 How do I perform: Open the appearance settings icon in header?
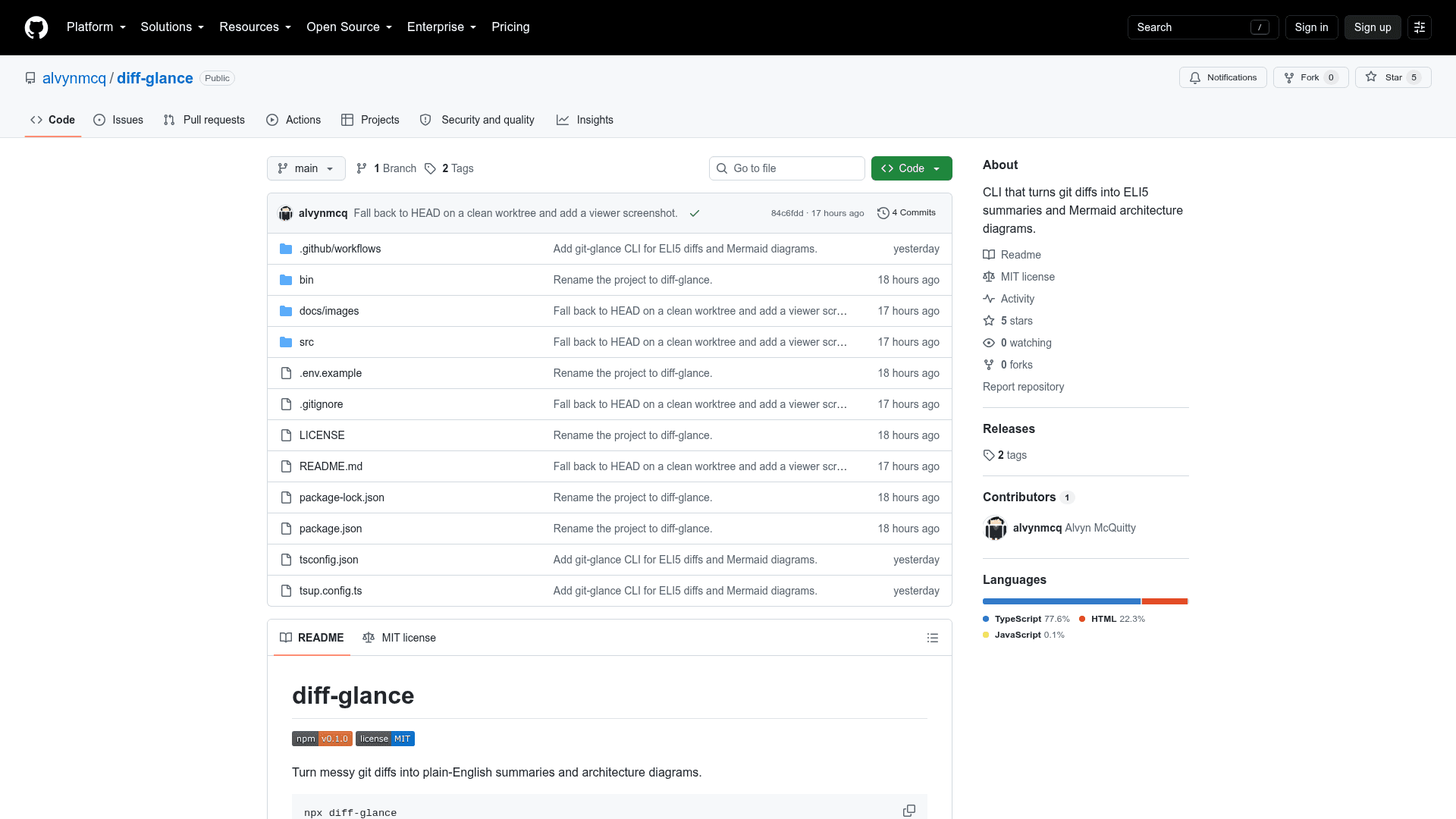point(1420,27)
